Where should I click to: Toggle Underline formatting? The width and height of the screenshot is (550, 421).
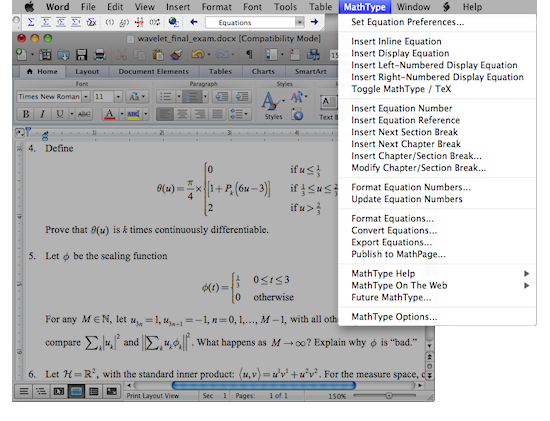point(60,114)
